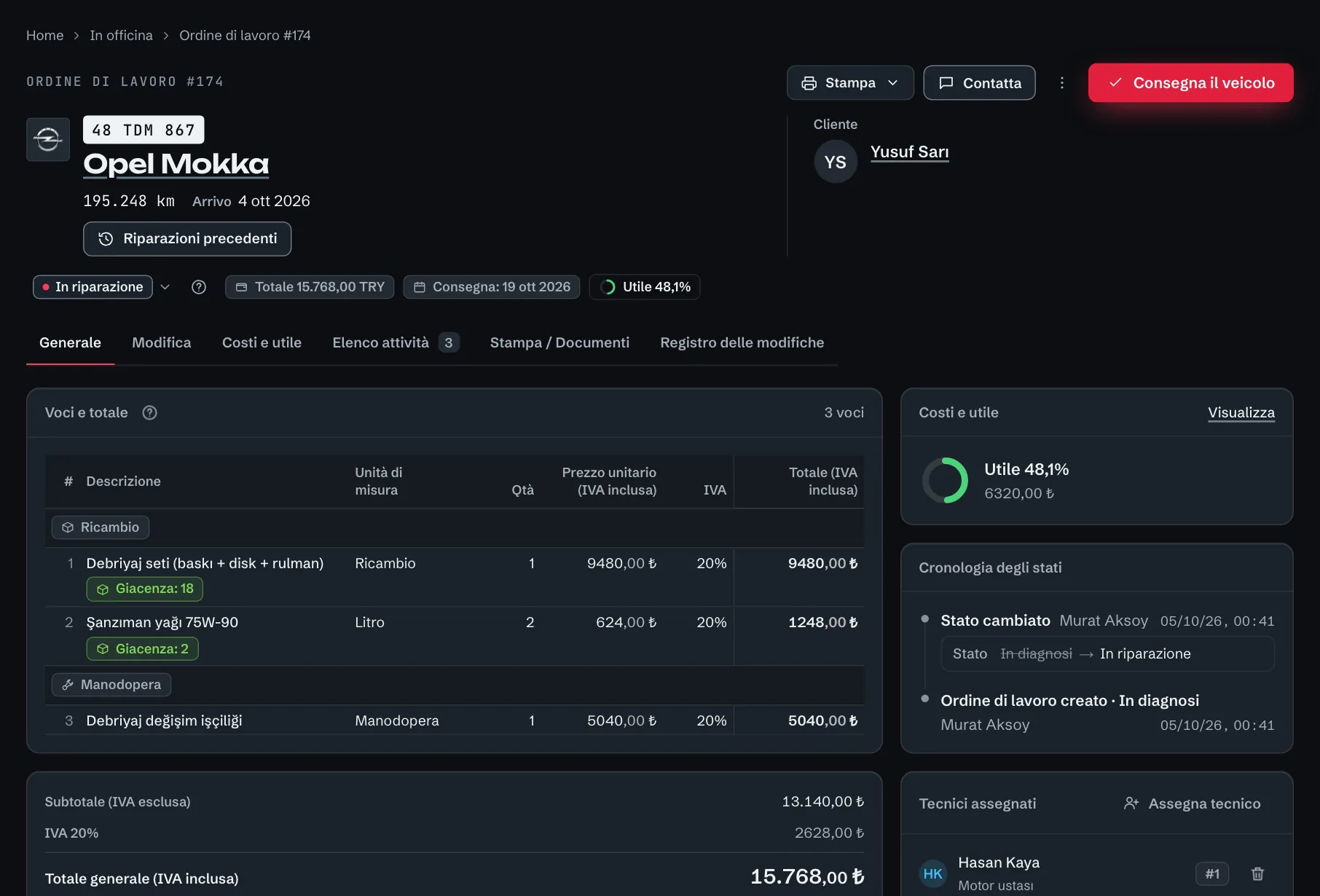Image resolution: width=1320 pixels, height=896 pixels.
Task: Click the Consegna il veicolo button
Action: pos(1190,83)
